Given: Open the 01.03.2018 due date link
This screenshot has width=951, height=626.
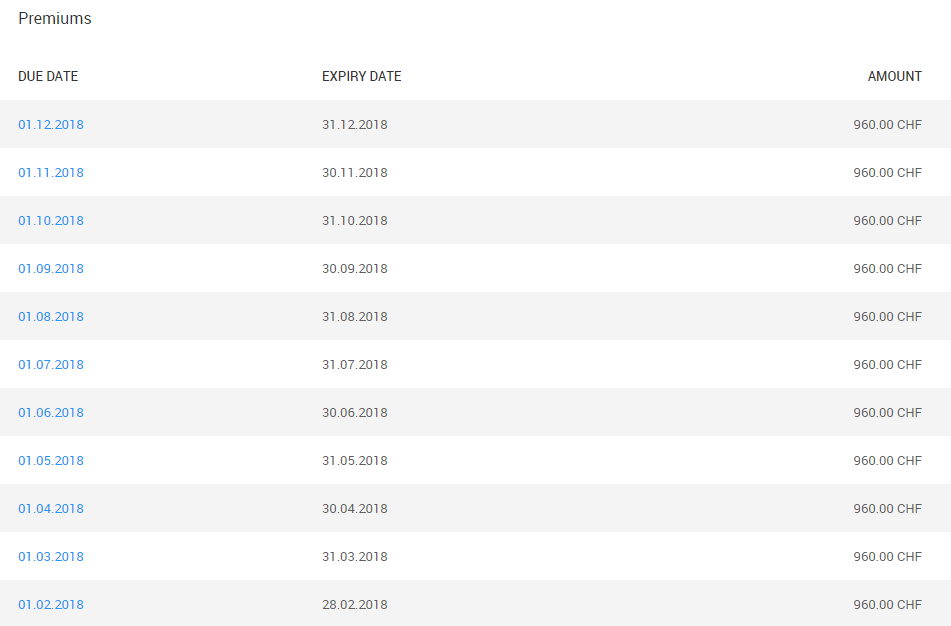Looking at the screenshot, I should 51,556.
